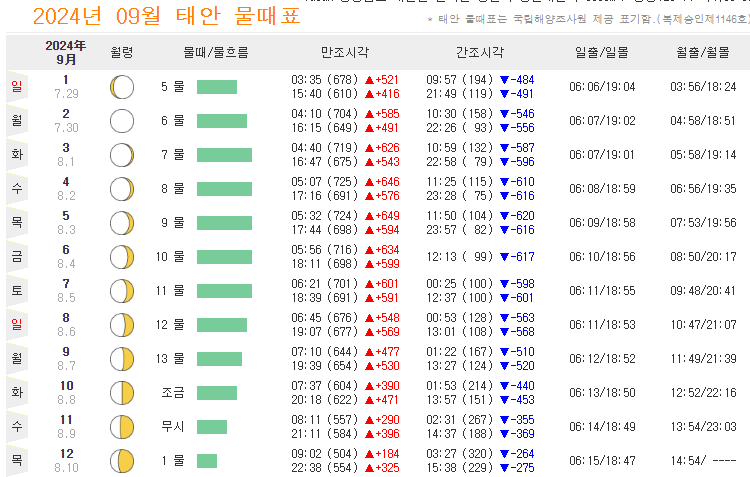
Task: Click the red up triangle beside +521
Action: 369,80
